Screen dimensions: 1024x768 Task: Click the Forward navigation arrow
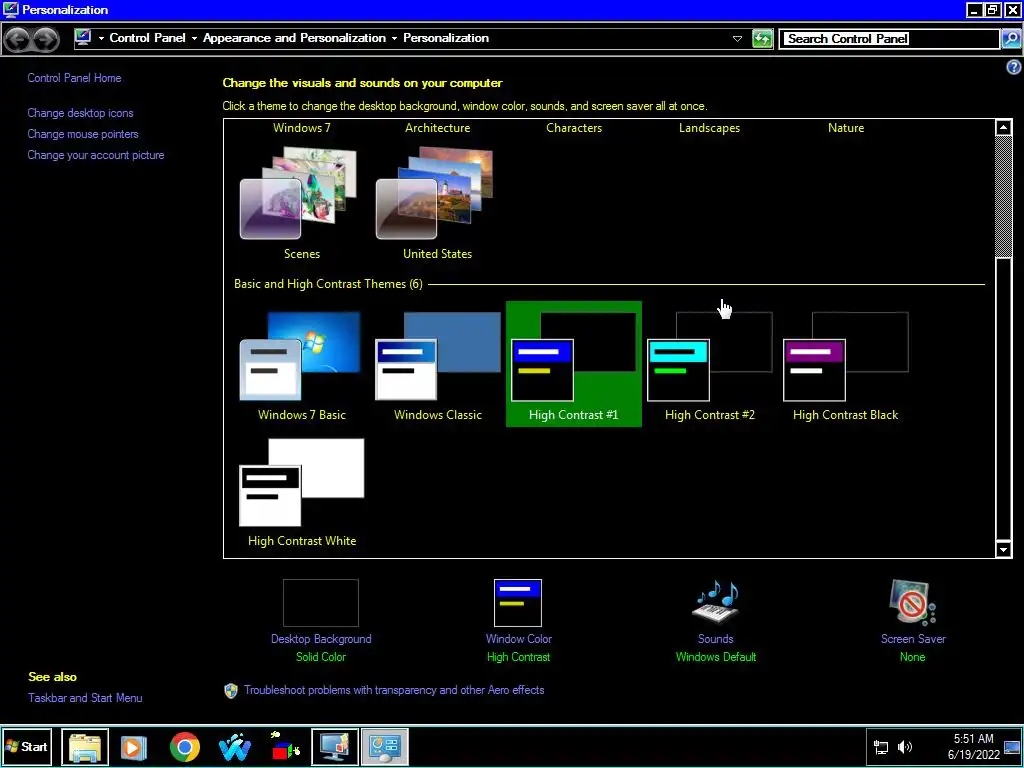click(46, 39)
